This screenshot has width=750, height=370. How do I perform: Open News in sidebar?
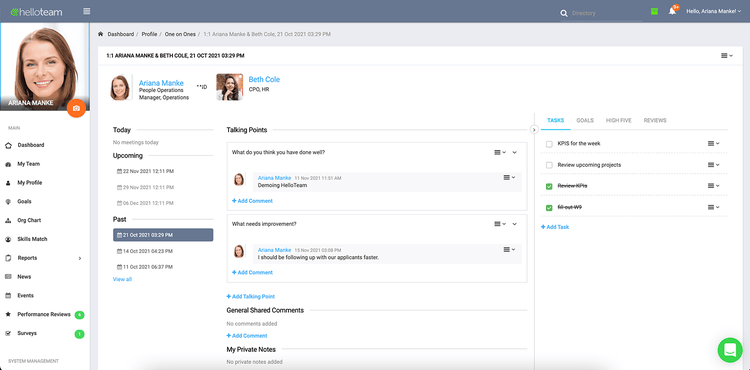tap(24, 277)
